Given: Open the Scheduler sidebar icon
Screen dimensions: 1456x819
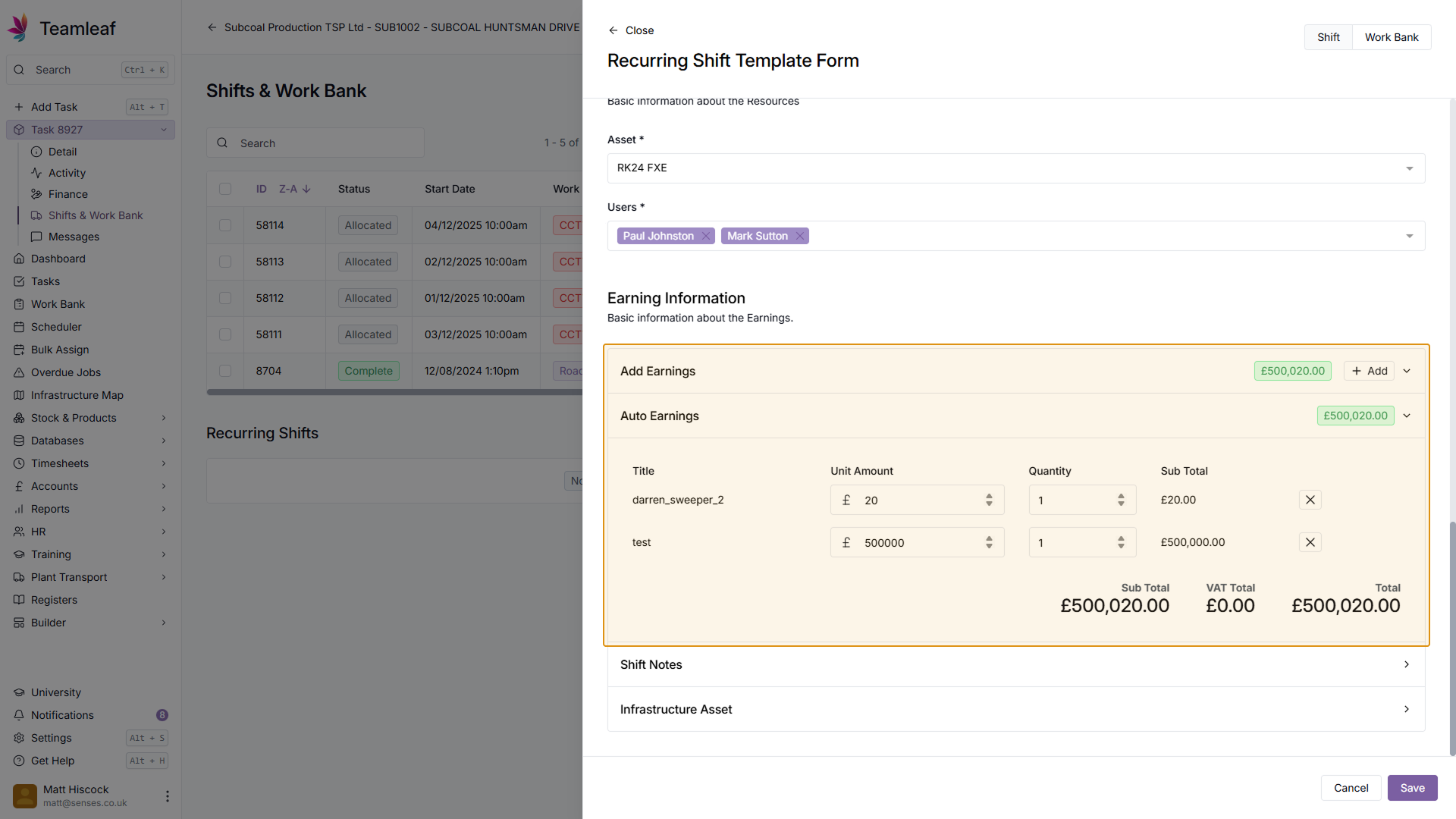Looking at the screenshot, I should click(19, 327).
